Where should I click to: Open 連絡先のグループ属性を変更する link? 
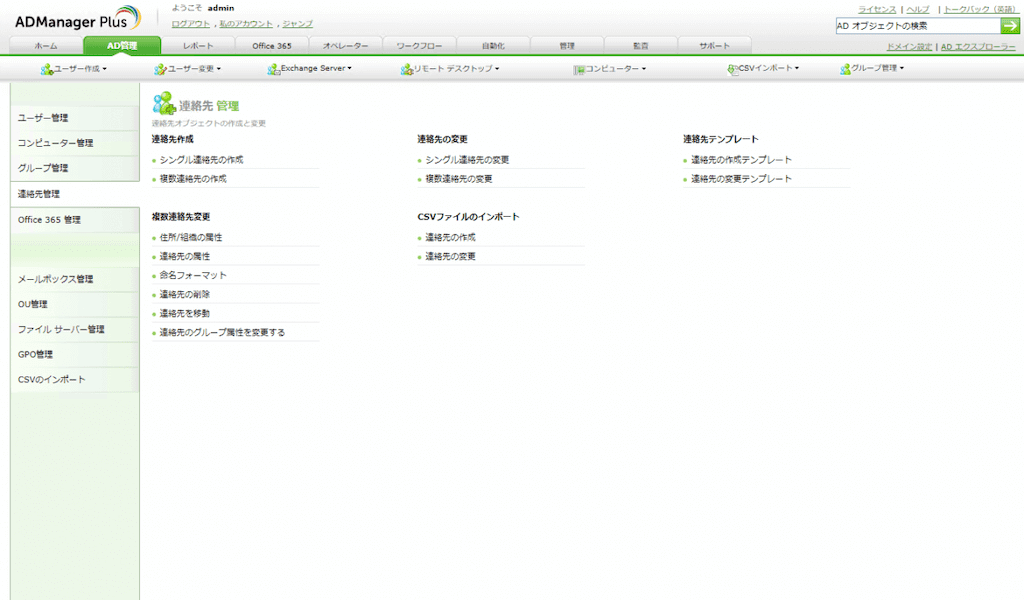[222, 332]
